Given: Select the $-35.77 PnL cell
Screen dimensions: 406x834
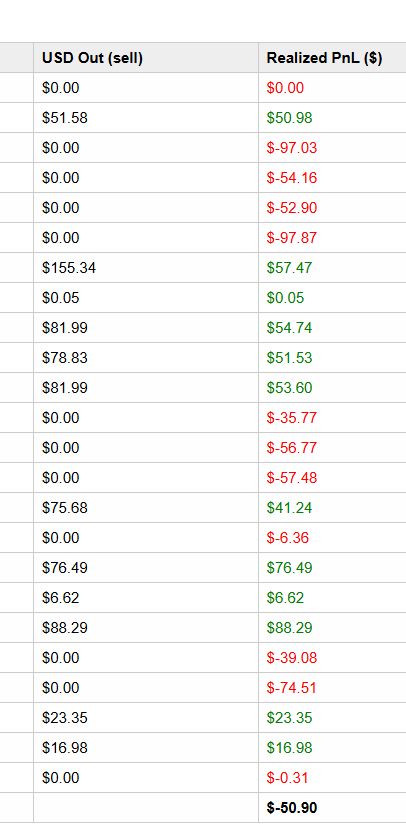Looking at the screenshot, I should point(332,418).
